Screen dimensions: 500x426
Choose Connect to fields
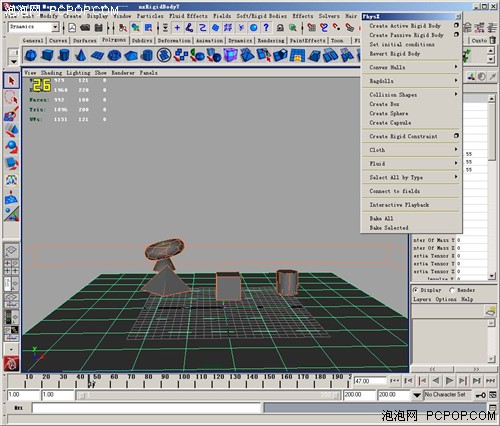(x=395, y=191)
